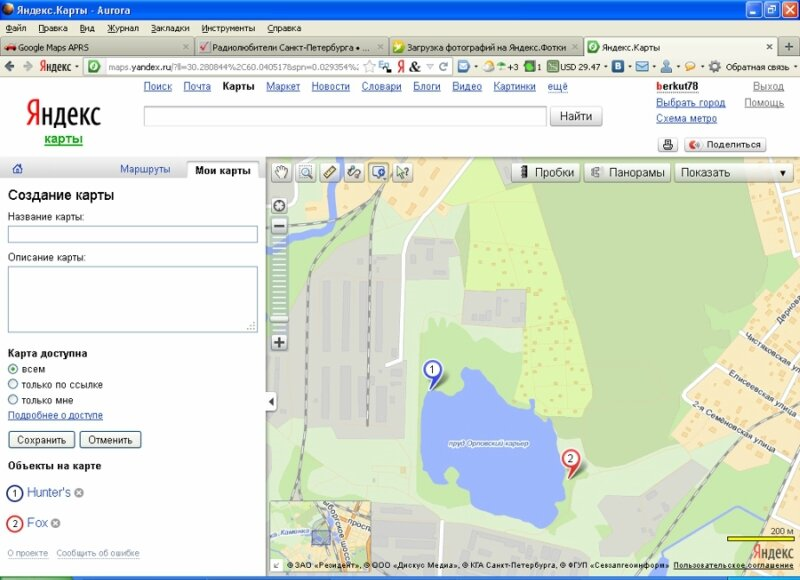Open the 'Схема метро' link

tap(686, 118)
